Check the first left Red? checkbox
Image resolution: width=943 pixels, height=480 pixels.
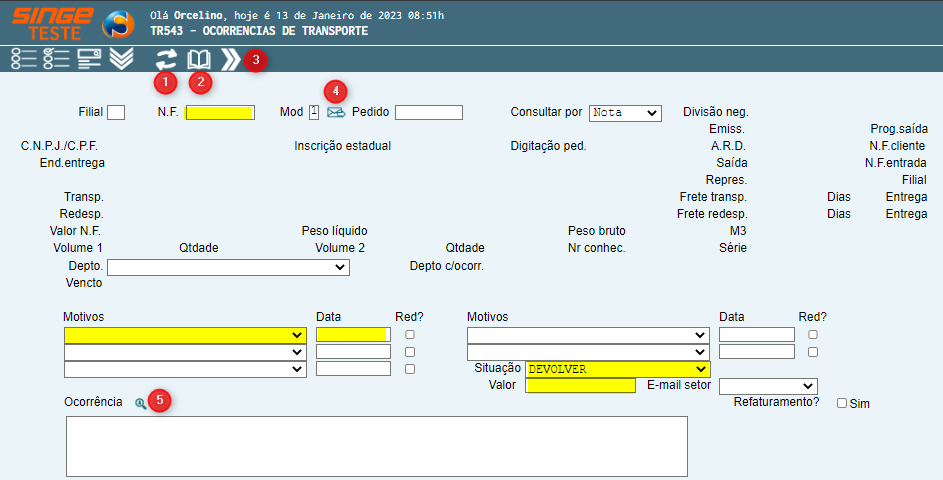pos(410,334)
